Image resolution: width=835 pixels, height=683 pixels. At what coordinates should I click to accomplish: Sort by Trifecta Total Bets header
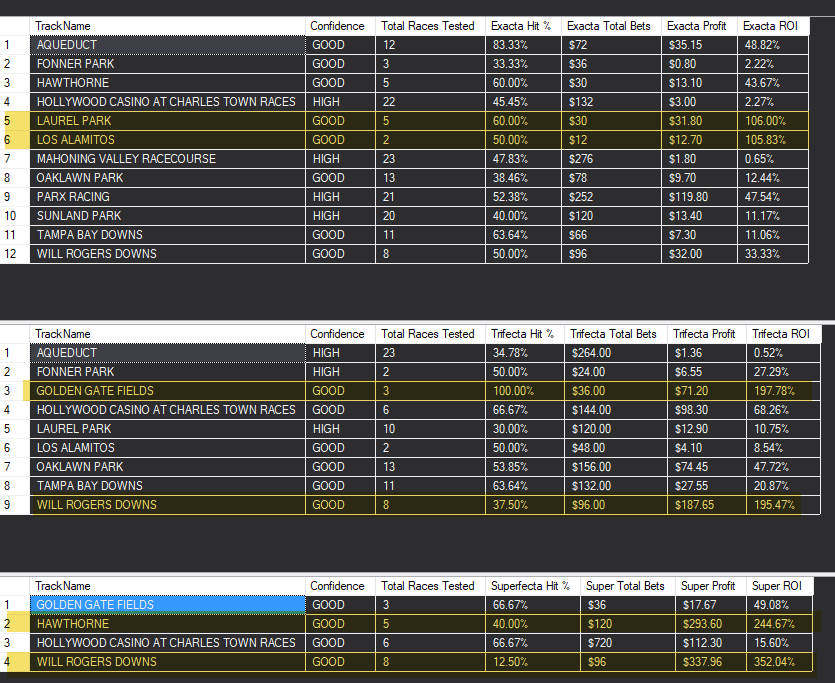pyautogui.click(x=616, y=334)
